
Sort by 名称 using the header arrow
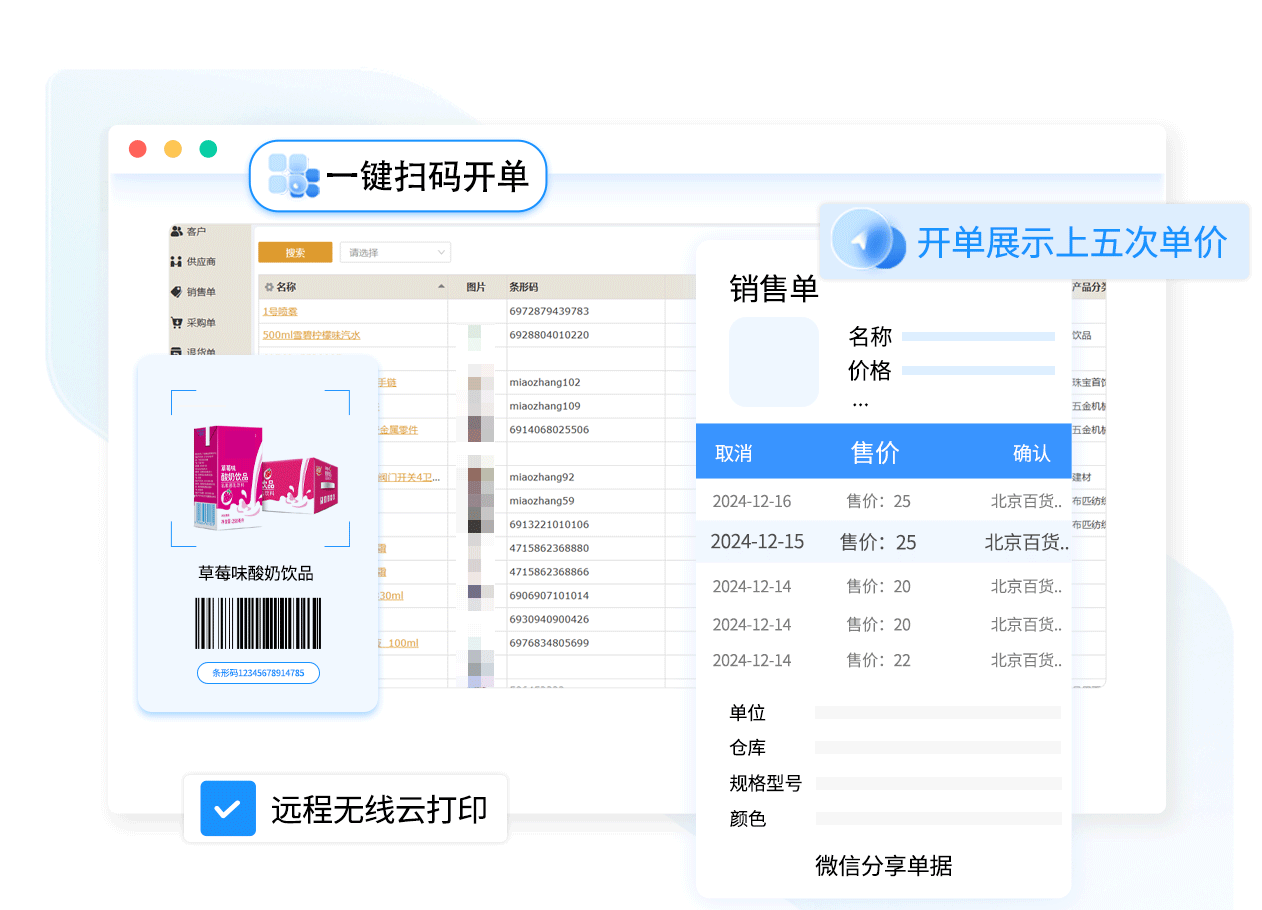(441, 287)
